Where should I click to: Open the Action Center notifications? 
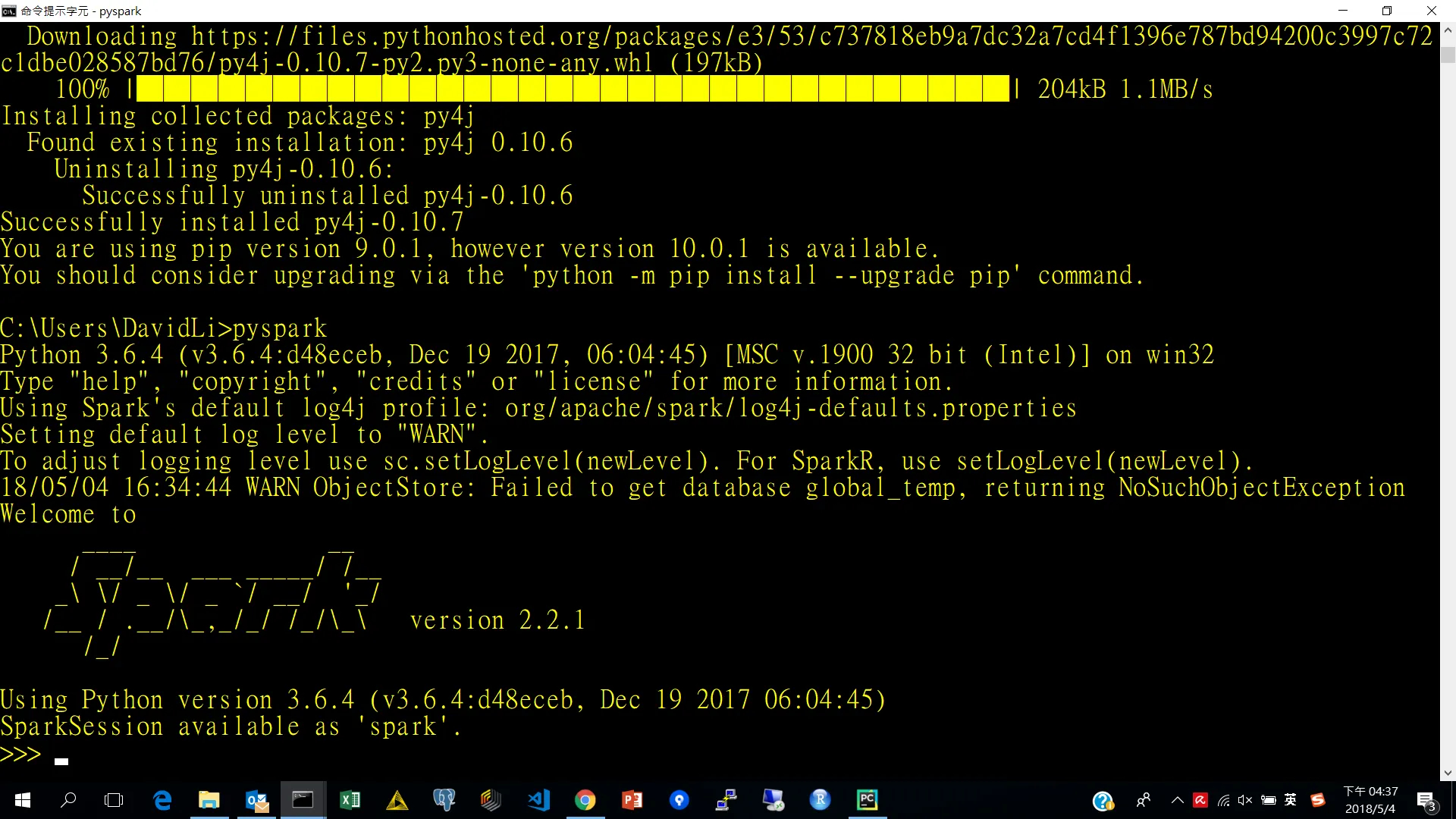click(1425, 800)
